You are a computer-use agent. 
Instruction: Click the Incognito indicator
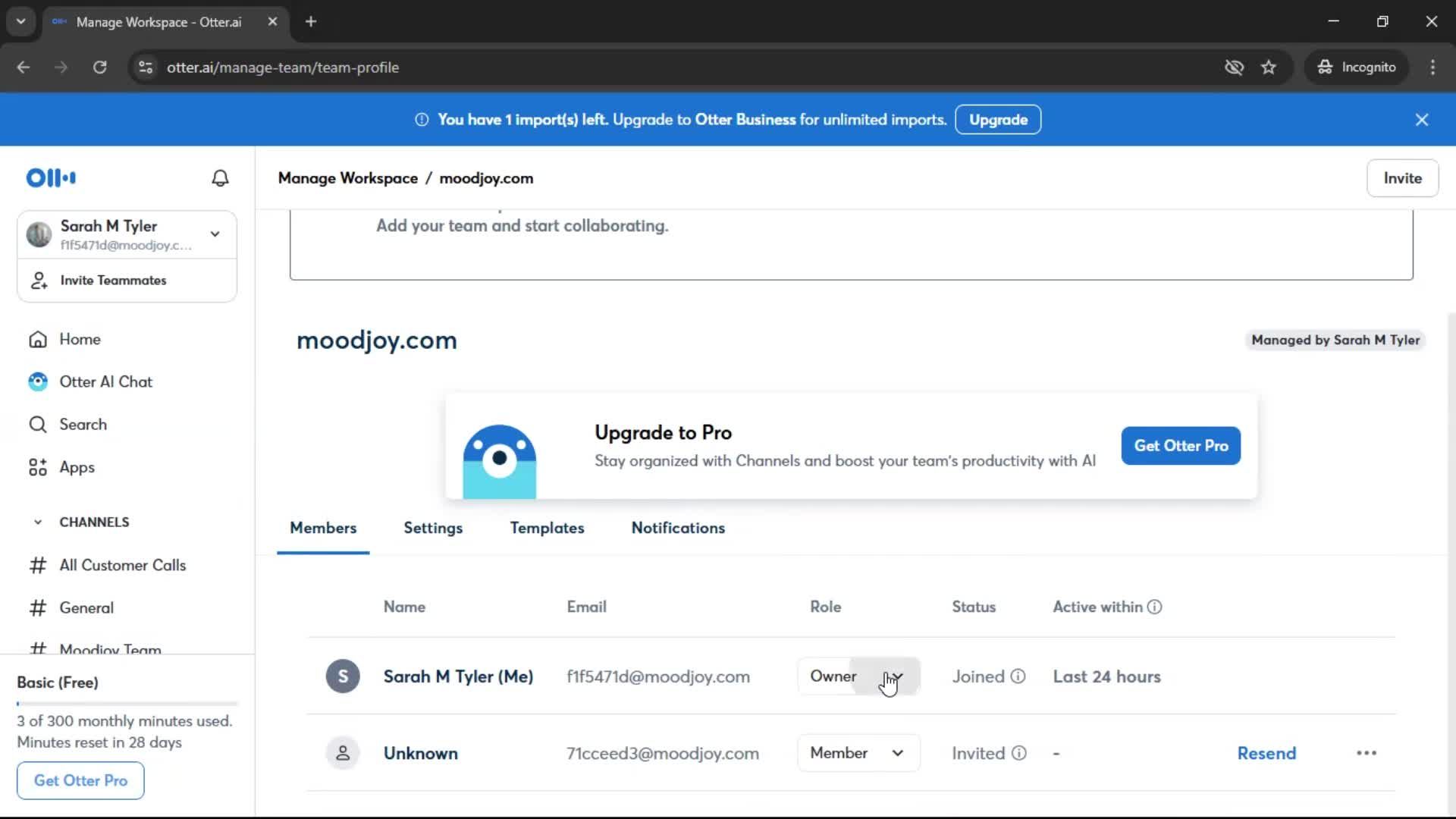click(1357, 67)
